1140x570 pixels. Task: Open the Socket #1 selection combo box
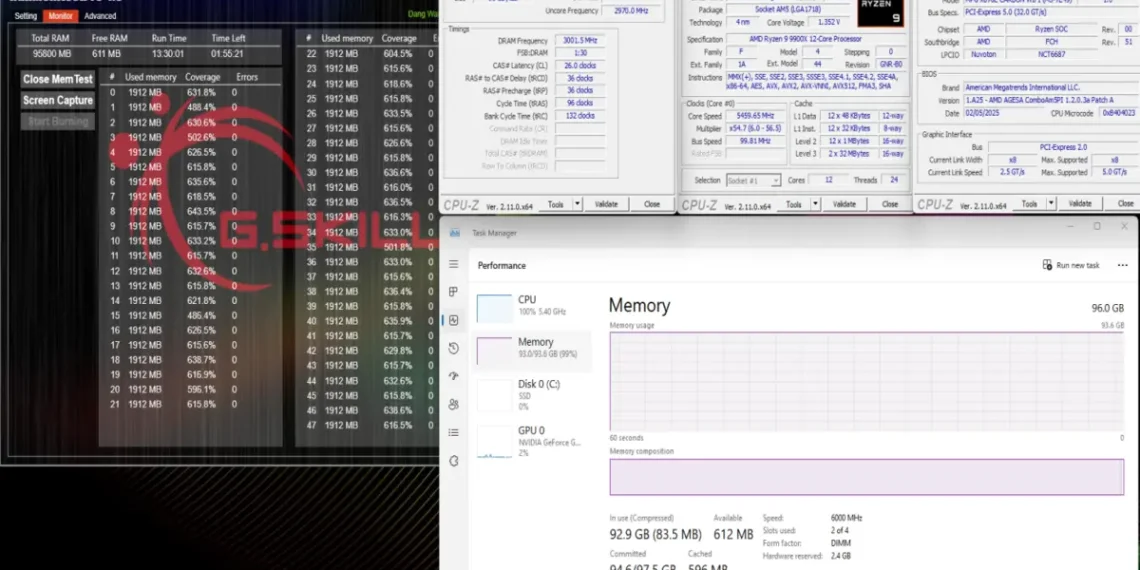coord(753,180)
